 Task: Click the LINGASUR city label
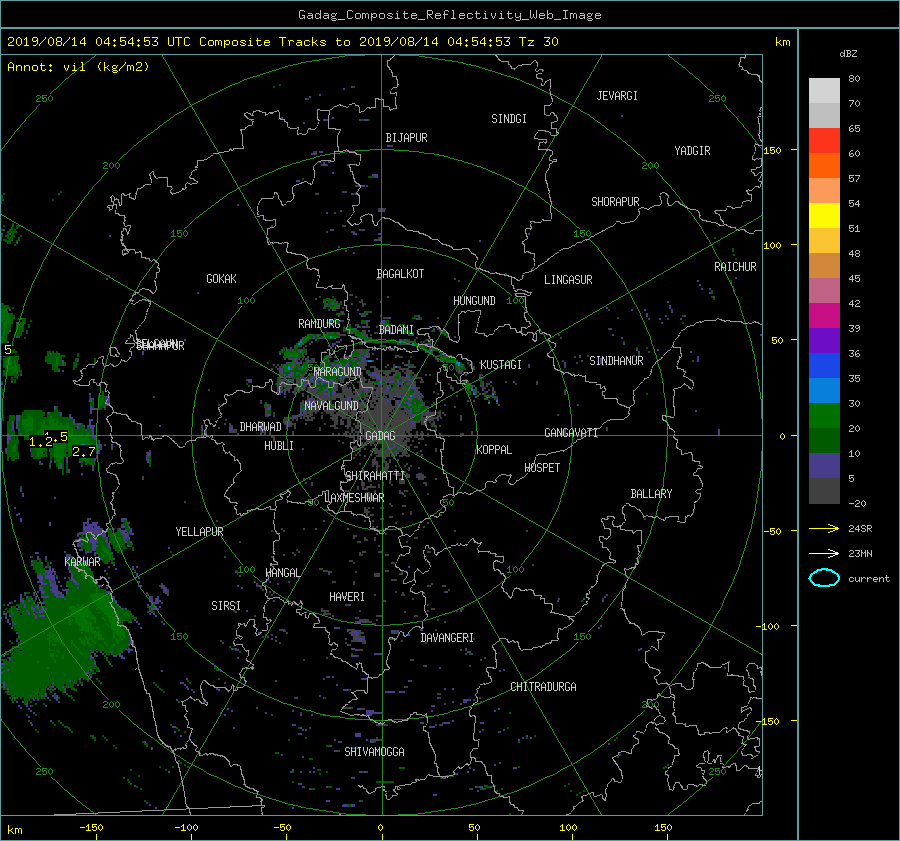point(568,280)
